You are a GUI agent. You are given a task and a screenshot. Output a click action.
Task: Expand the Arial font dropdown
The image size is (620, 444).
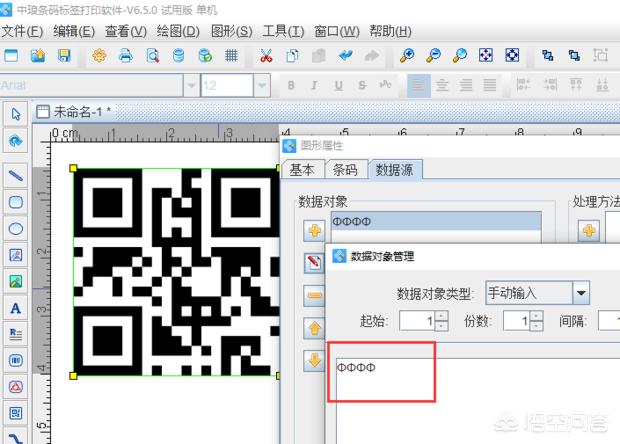(x=191, y=85)
